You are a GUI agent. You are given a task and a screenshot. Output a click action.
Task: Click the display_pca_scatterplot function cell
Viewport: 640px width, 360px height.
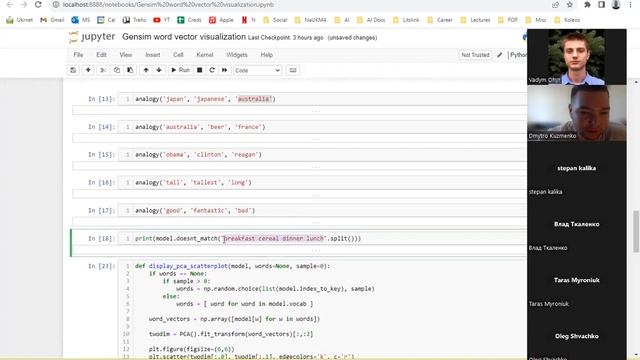[322, 310]
